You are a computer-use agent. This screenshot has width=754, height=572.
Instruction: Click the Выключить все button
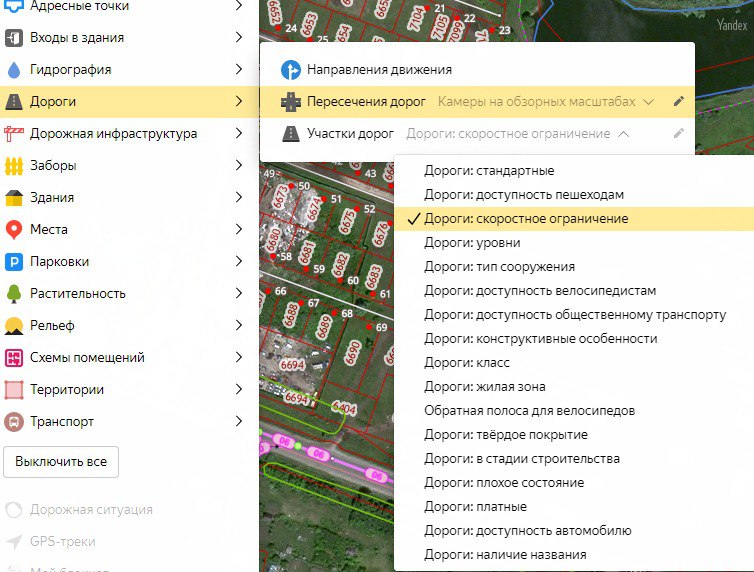tap(61, 462)
